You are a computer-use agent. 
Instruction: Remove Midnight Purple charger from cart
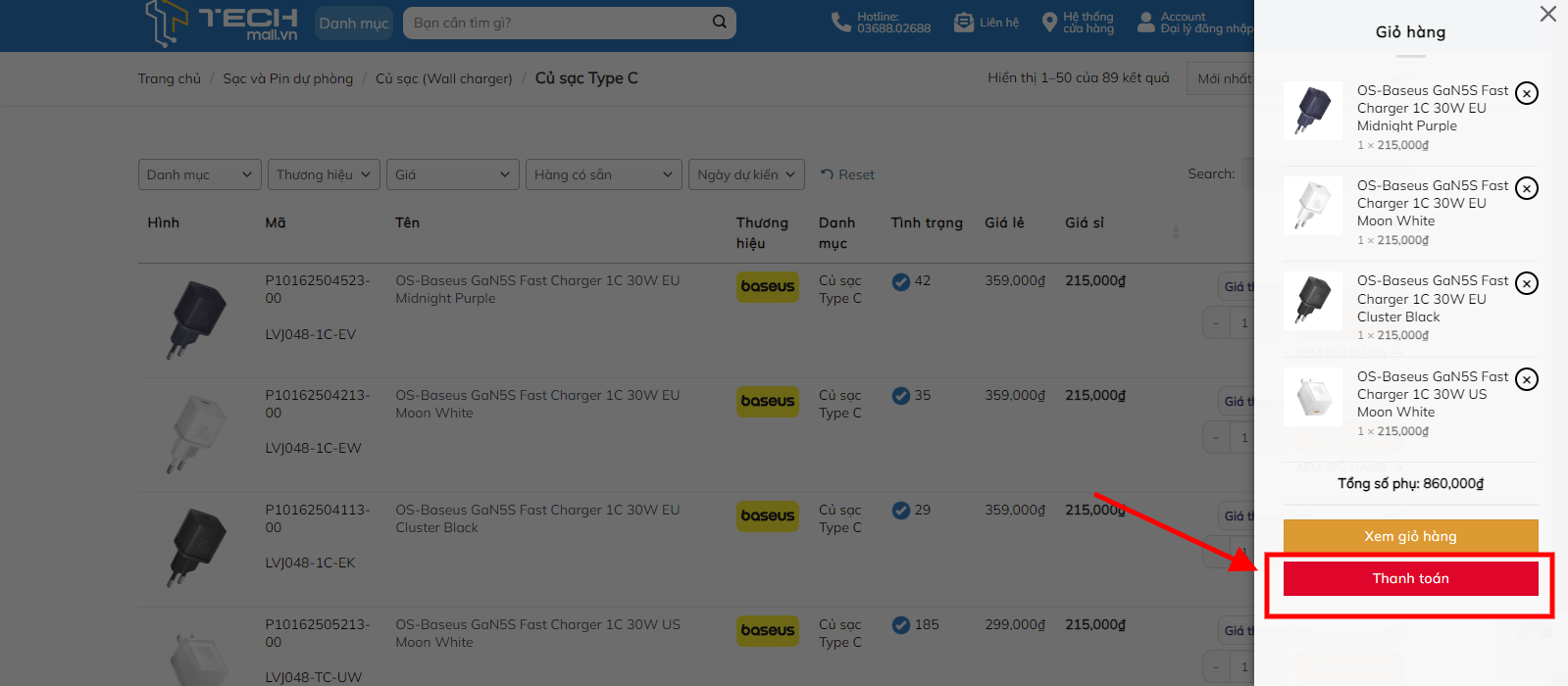coord(1527,93)
